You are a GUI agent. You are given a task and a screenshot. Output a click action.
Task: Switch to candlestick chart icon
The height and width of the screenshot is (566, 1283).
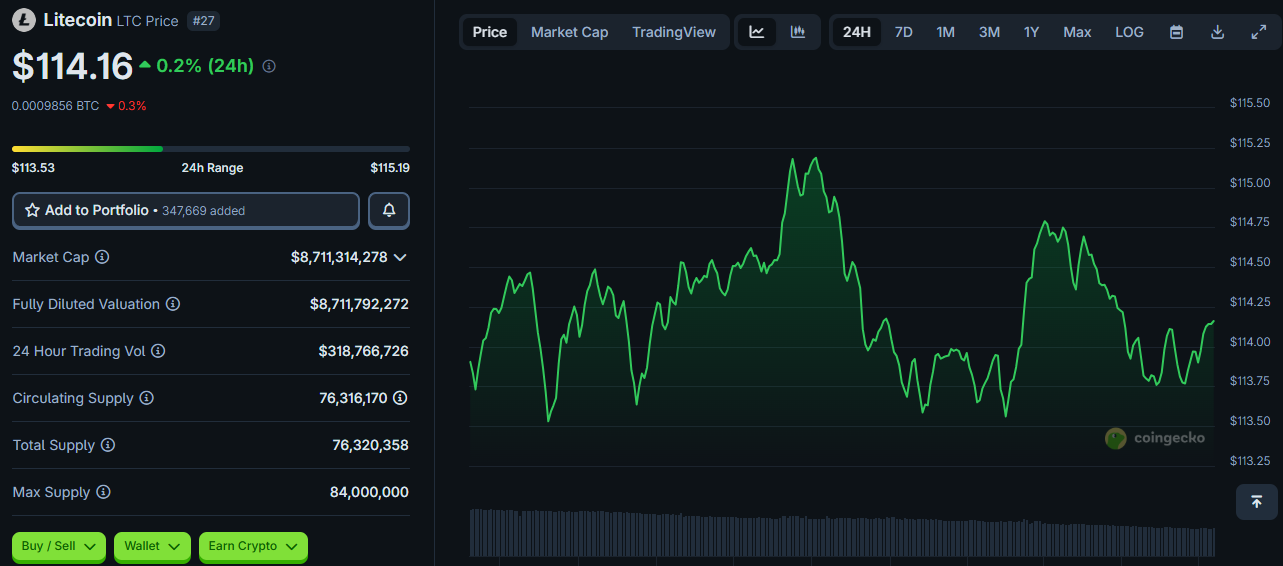click(798, 32)
